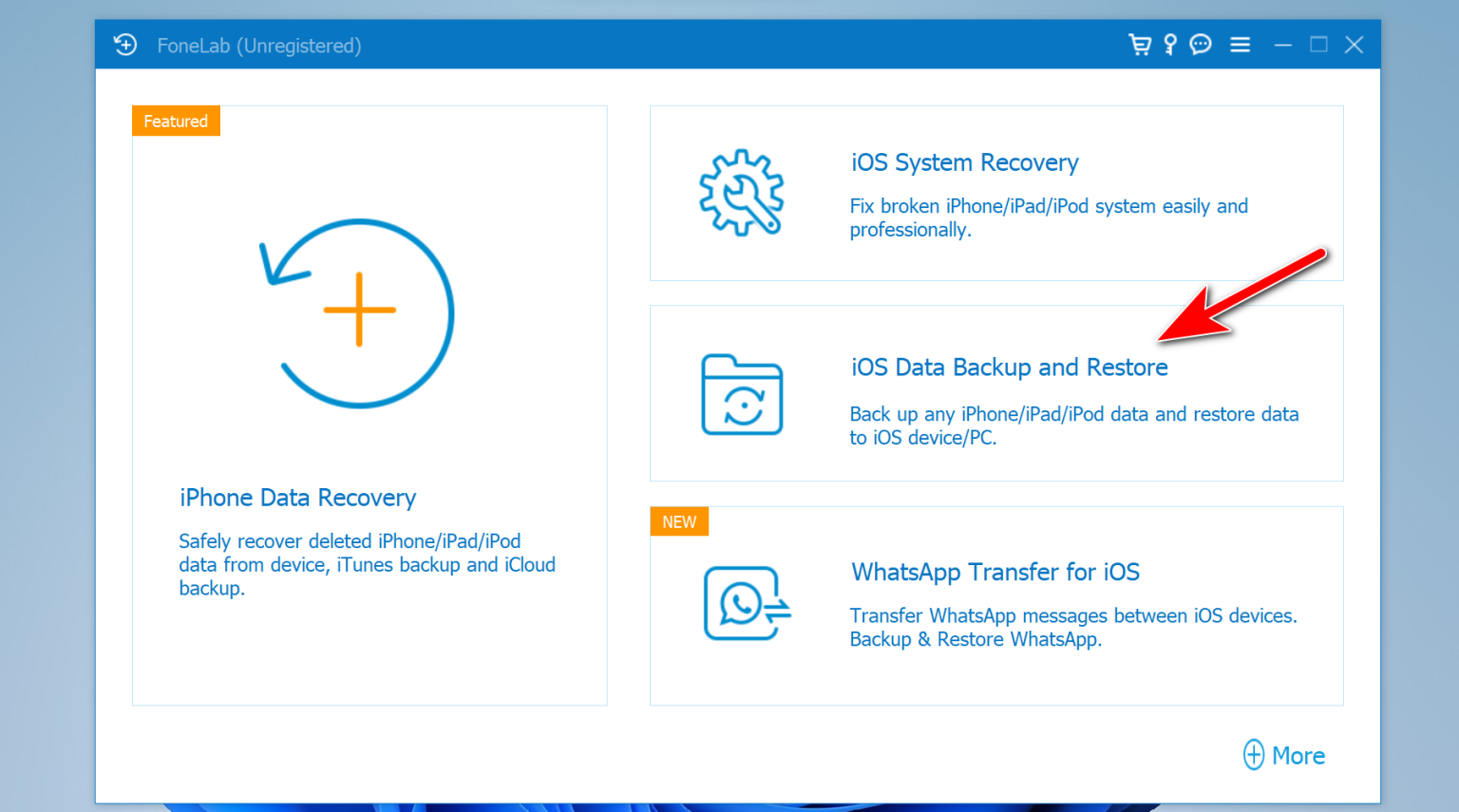Expand More to see additional tools
This screenshot has height=812, width=1459.
(1298, 755)
